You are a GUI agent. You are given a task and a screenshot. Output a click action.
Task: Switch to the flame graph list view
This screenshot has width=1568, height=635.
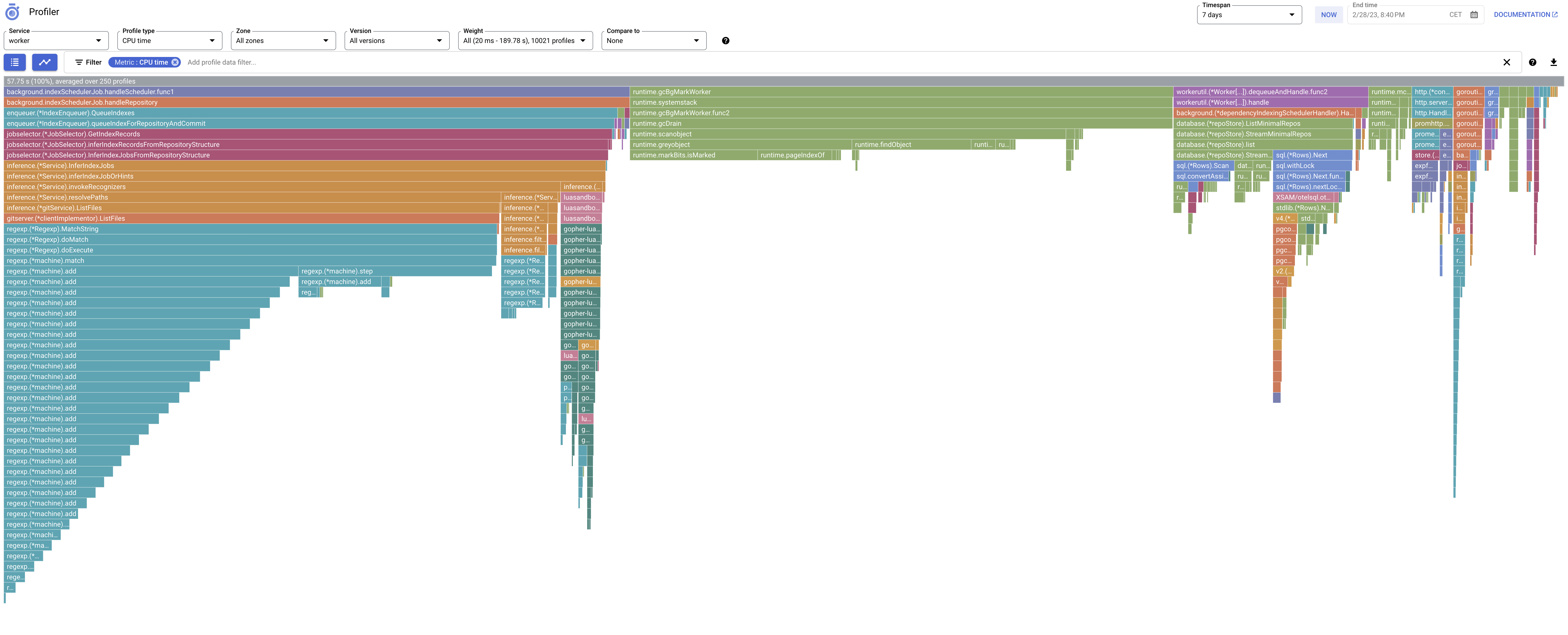(x=14, y=62)
